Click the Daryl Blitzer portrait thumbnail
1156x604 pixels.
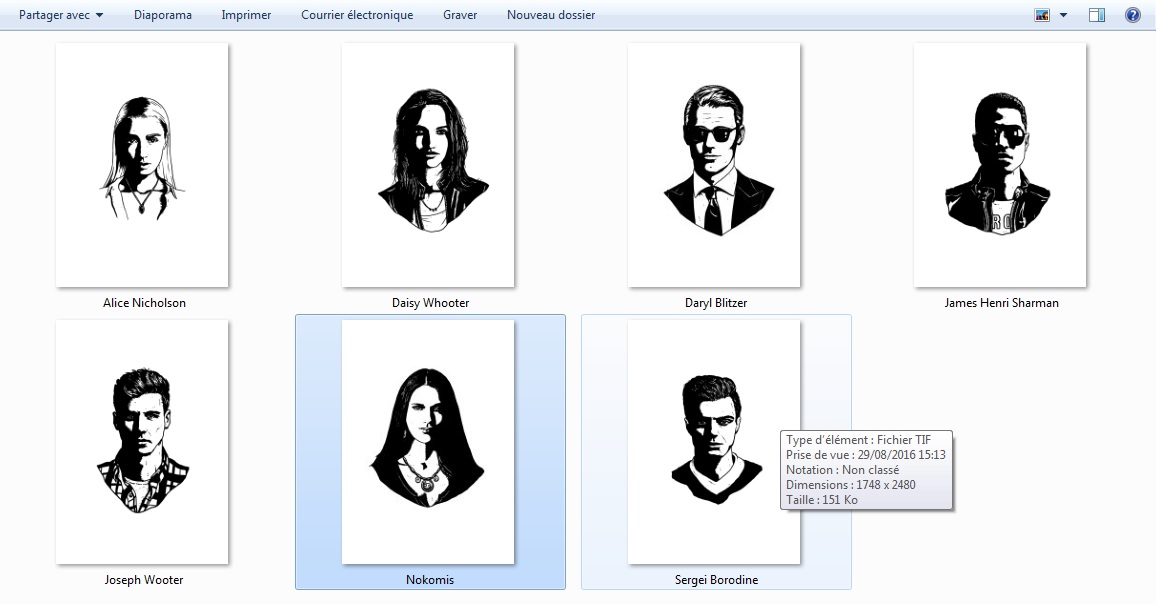pyautogui.click(x=714, y=165)
